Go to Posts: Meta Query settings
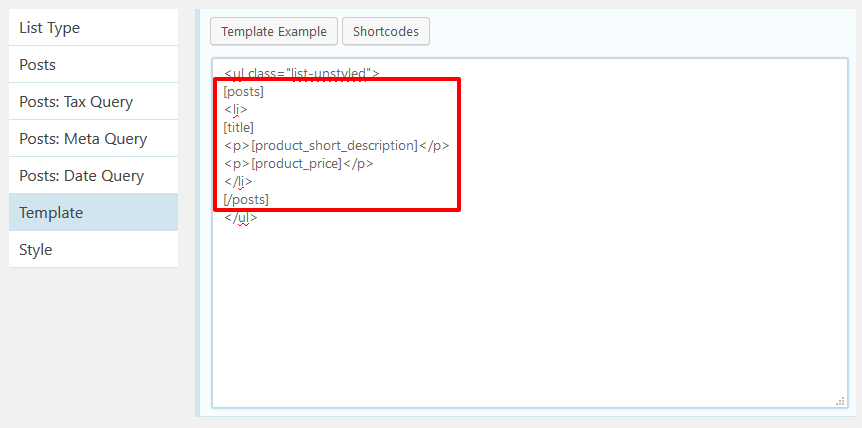Viewport: 862px width, 428px height. (x=93, y=139)
